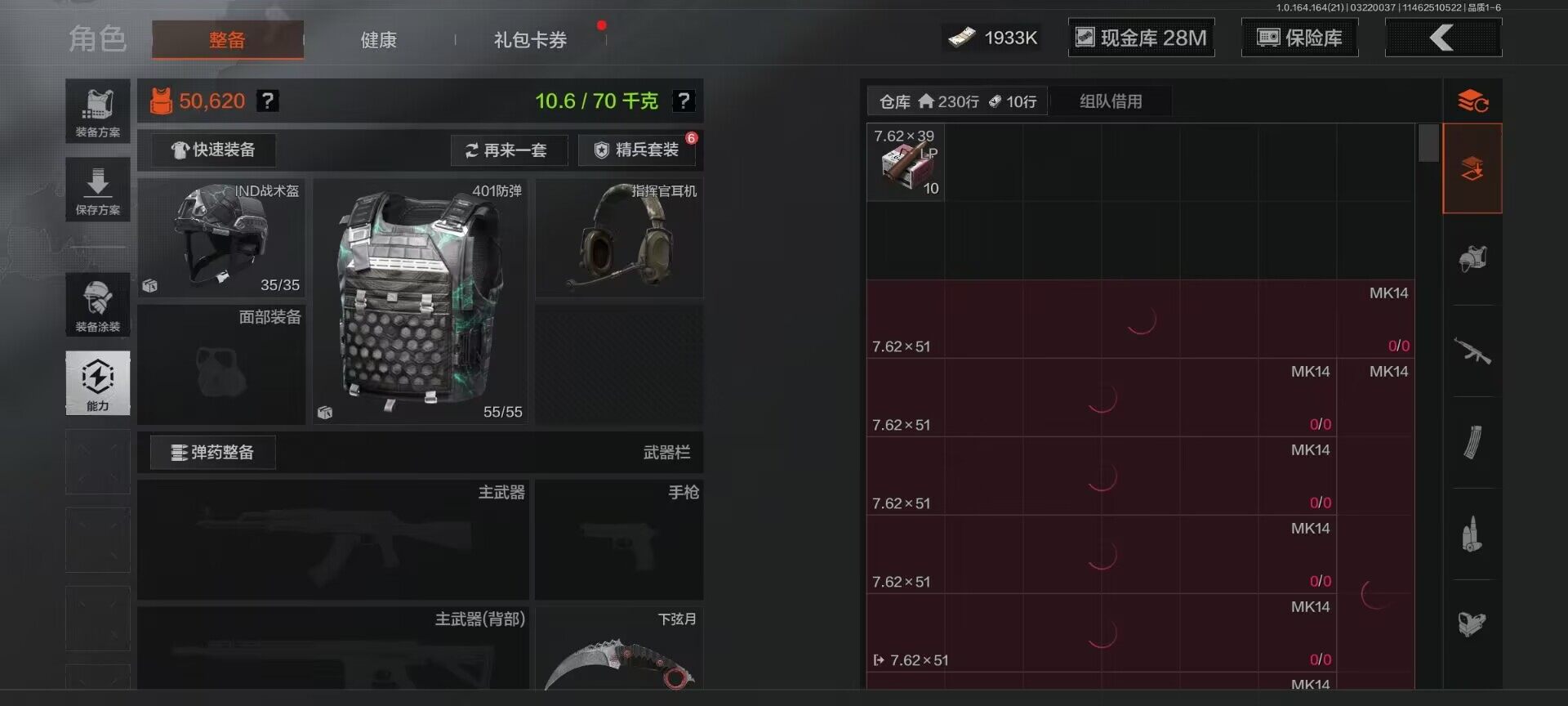Click the 弹药整备 button
Viewport: 1568px width, 706px height.
pos(213,452)
